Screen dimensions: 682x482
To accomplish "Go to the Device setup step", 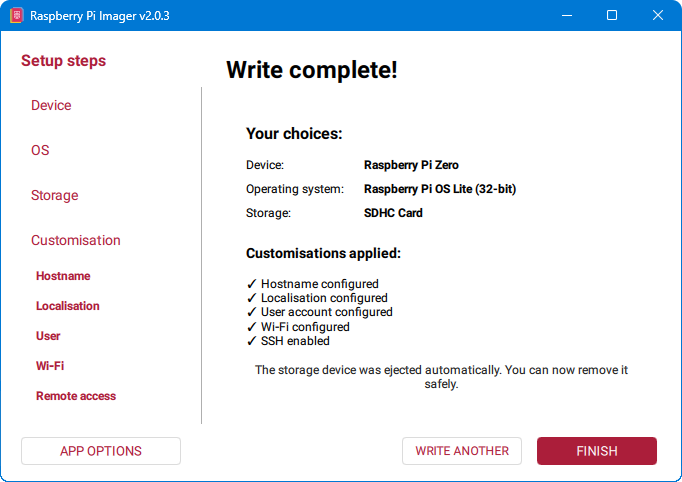I will pos(51,105).
